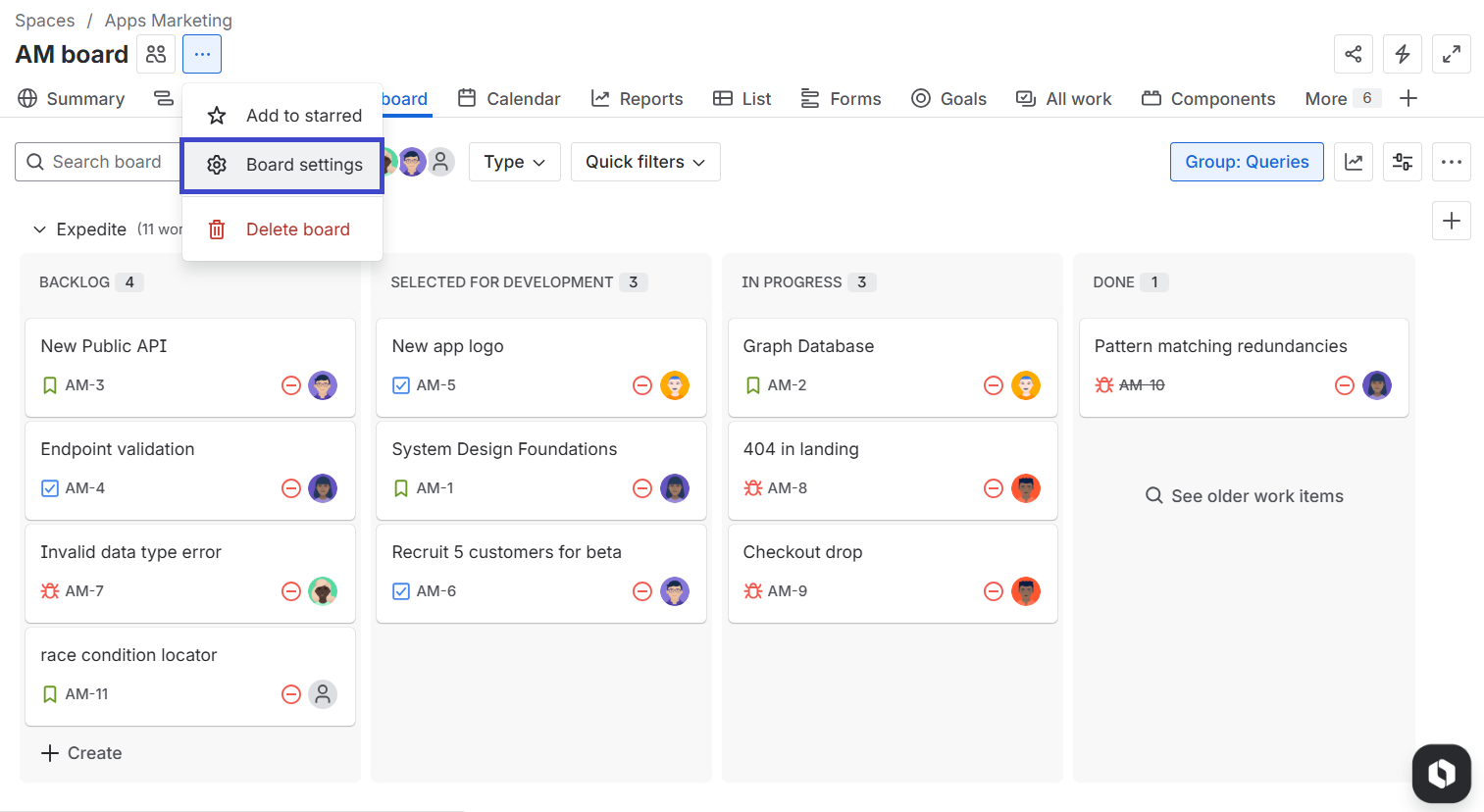1484x812 pixels.
Task: Click the Search board input field
Action: [108, 162]
